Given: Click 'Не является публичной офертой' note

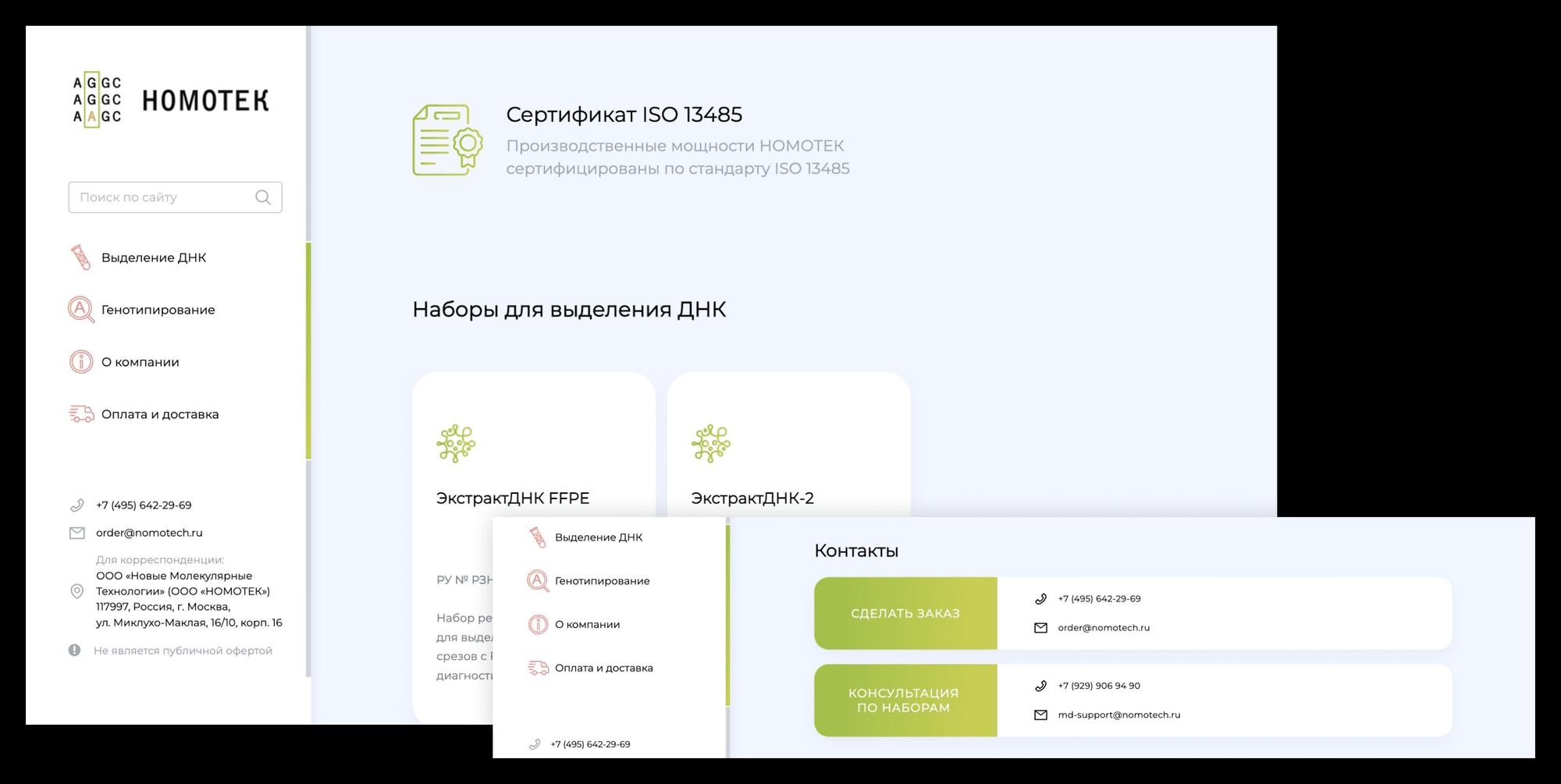Looking at the screenshot, I should 183,651.
